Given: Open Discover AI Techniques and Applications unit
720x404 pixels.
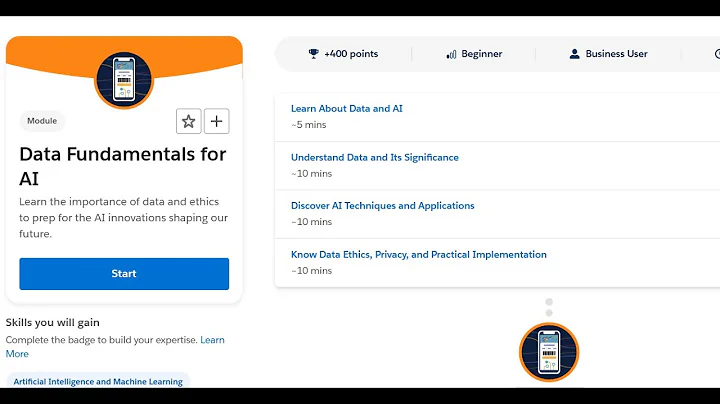Looking at the screenshot, I should coord(382,206).
